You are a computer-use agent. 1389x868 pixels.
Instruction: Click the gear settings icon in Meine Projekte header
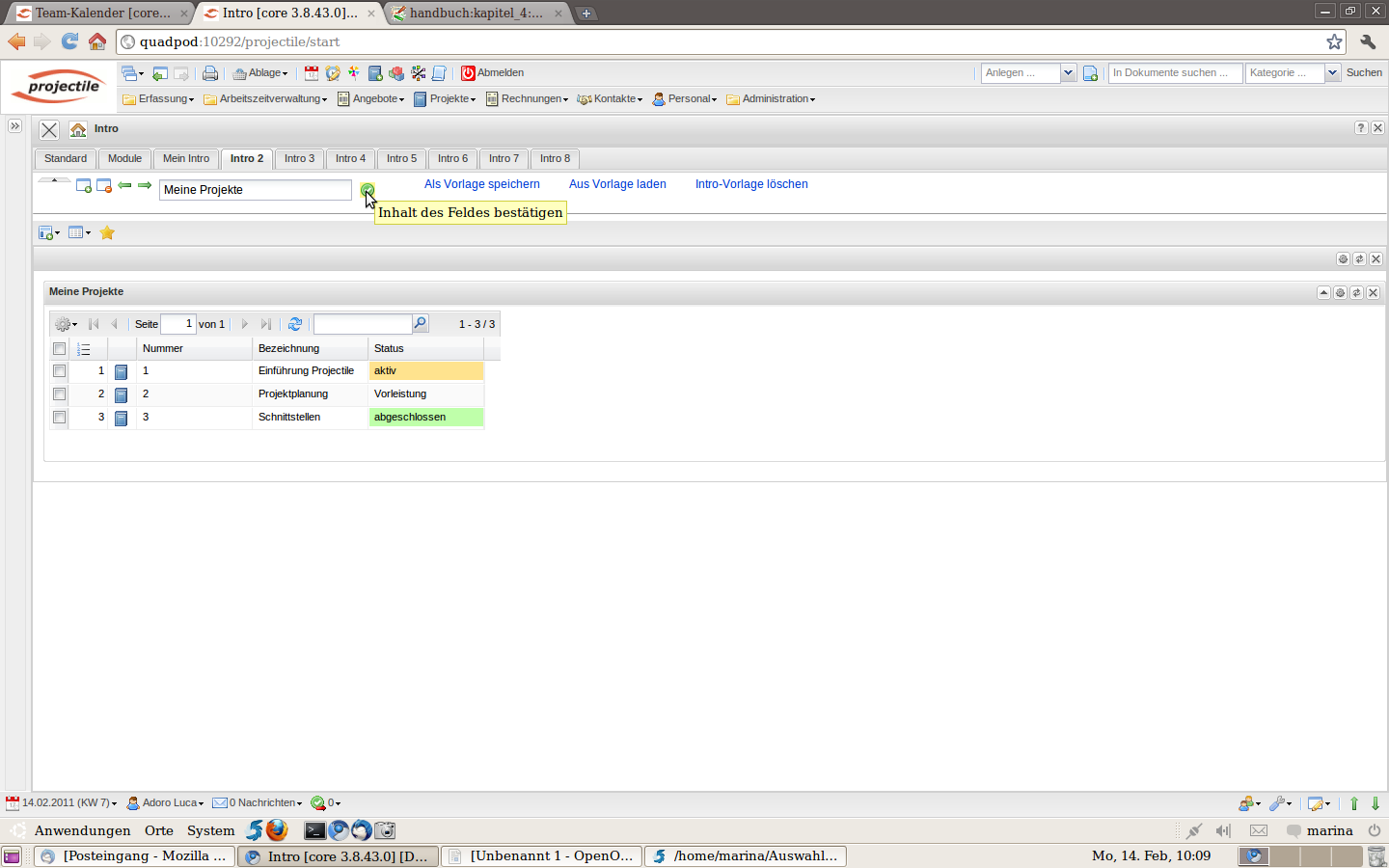tap(1340, 292)
